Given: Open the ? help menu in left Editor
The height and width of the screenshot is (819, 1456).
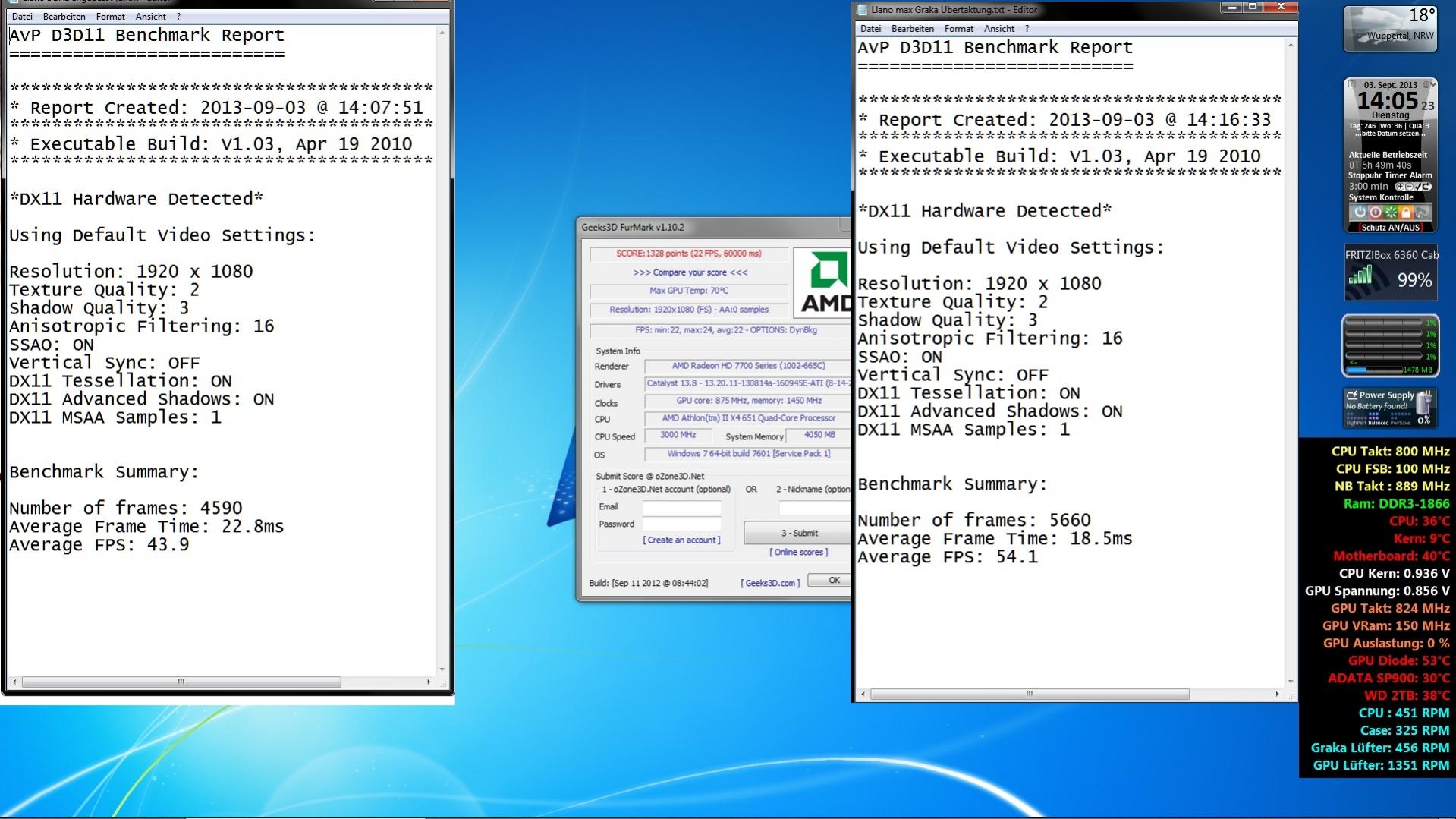Looking at the screenshot, I should pos(178,16).
